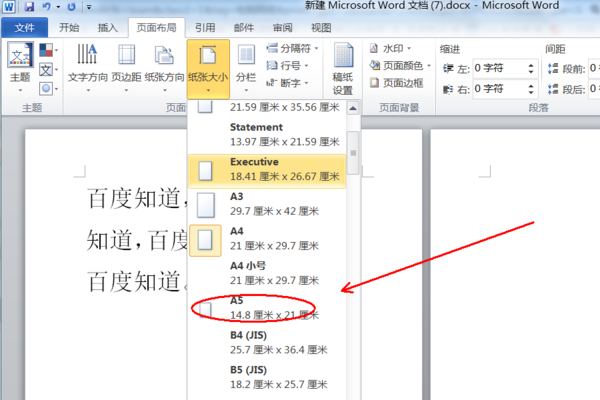Open theme fonts dropdown
600x400 pixels.
tap(49, 70)
